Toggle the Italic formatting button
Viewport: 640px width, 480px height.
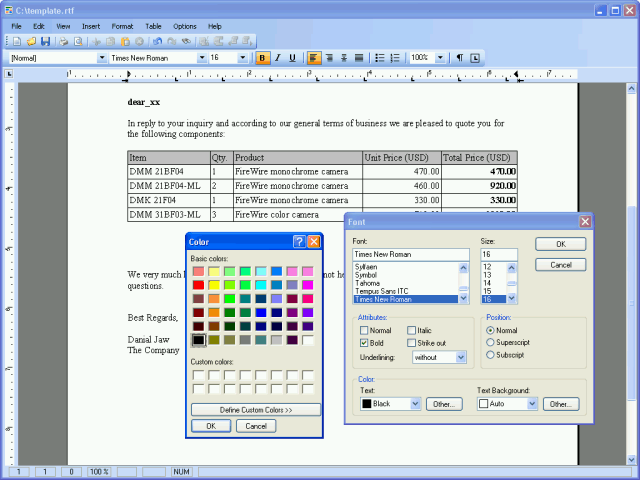coord(277,58)
